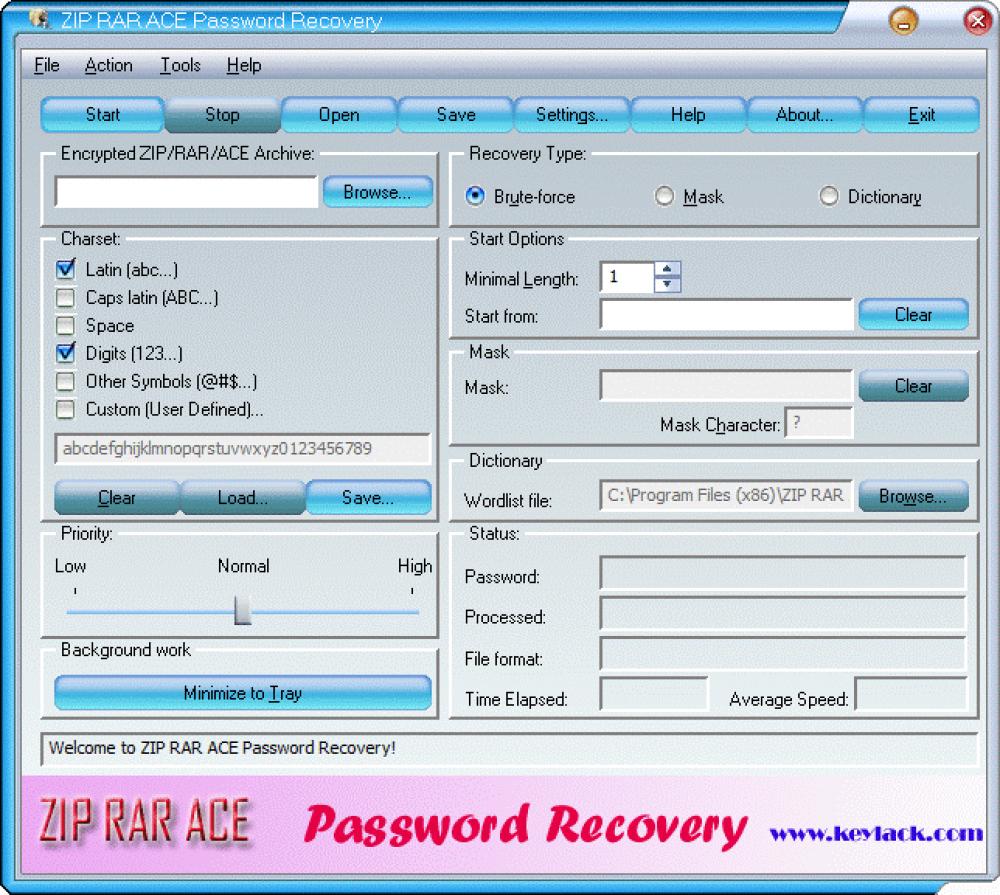Click the Start toolbar button
The width and height of the screenshot is (1000, 895).
click(x=101, y=114)
